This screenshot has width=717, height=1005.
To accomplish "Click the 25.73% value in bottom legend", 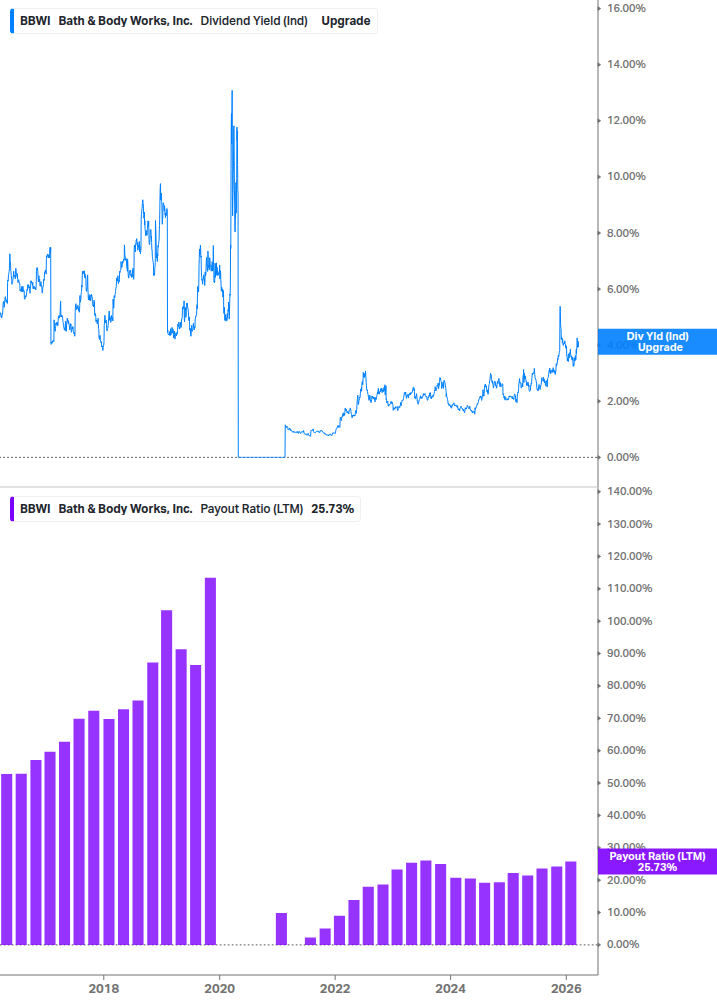I will (333, 509).
